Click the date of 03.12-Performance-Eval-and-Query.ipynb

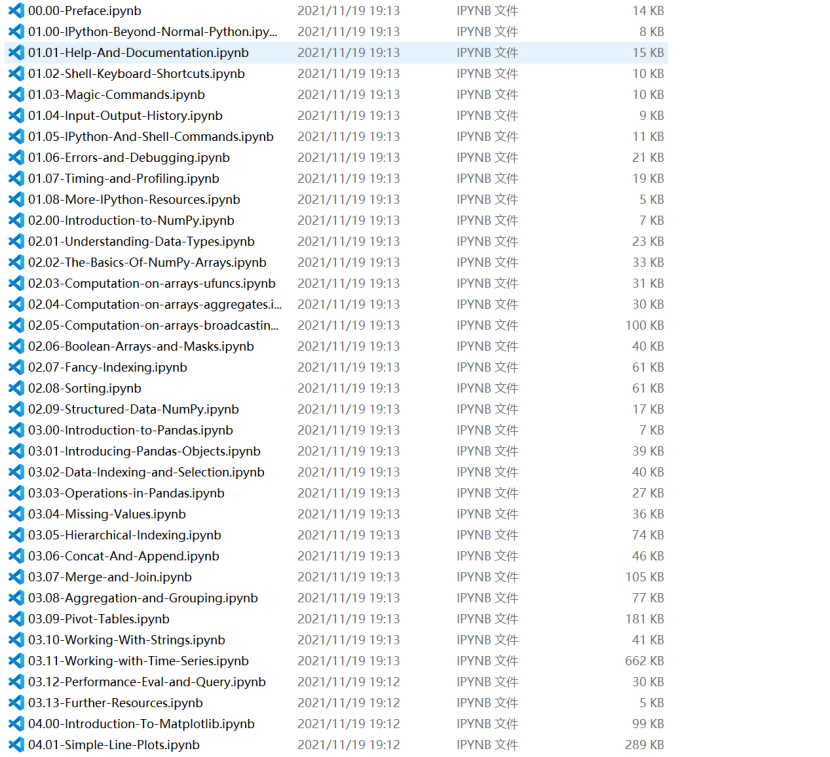click(x=348, y=682)
